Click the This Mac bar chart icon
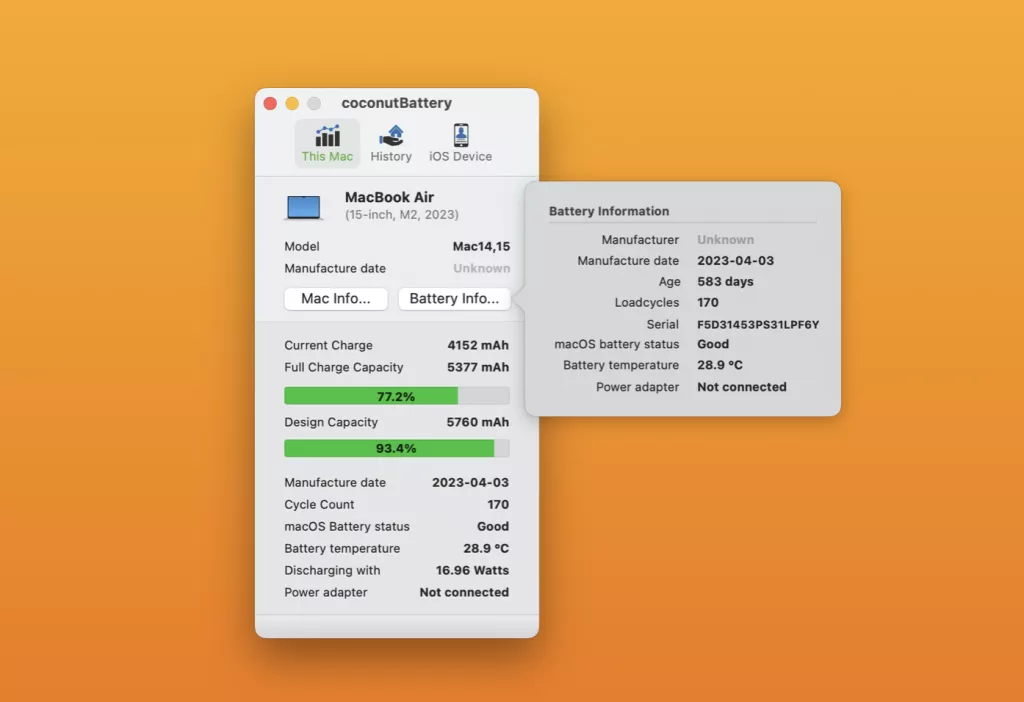Screen dimensions: 1024x702 click(x=327, y=135)
